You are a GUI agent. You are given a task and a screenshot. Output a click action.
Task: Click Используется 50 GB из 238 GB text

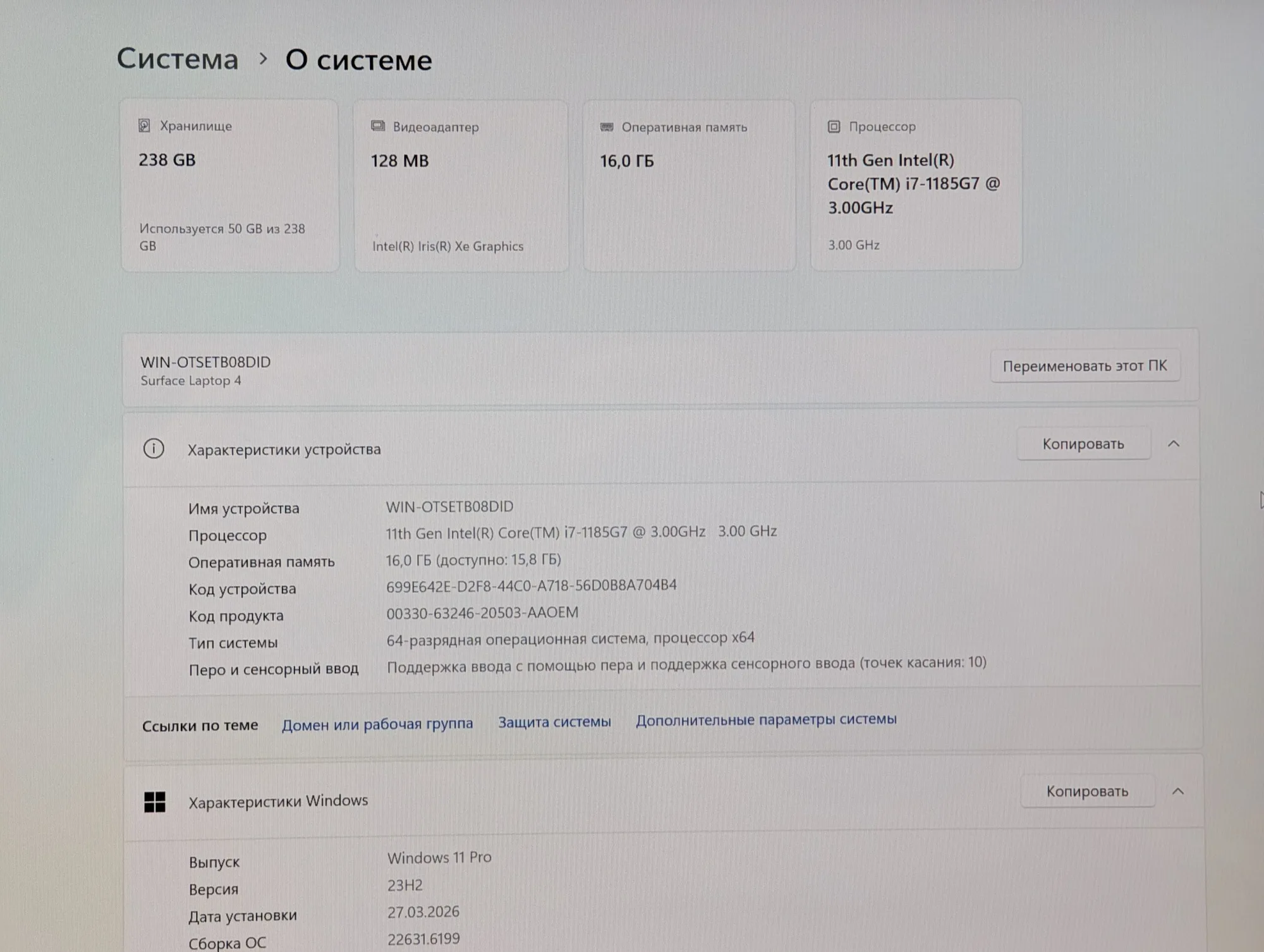222,237
